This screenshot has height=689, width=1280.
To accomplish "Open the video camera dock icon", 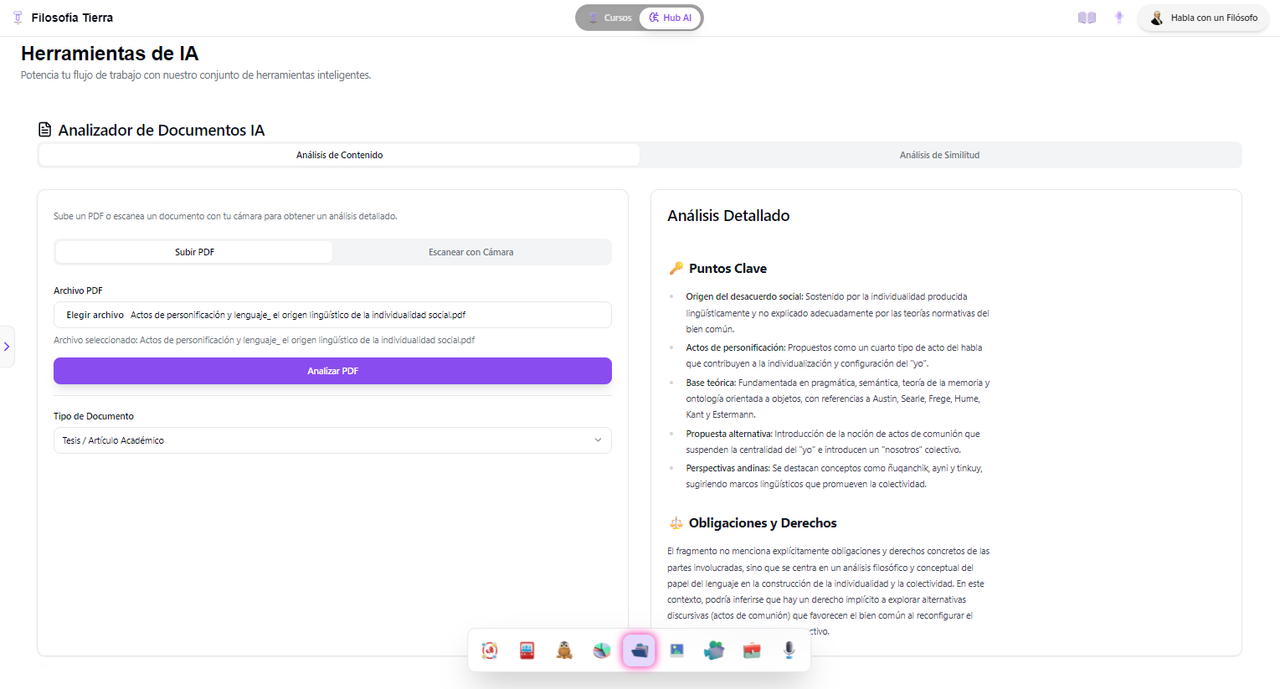I will [x=714, y=650].
